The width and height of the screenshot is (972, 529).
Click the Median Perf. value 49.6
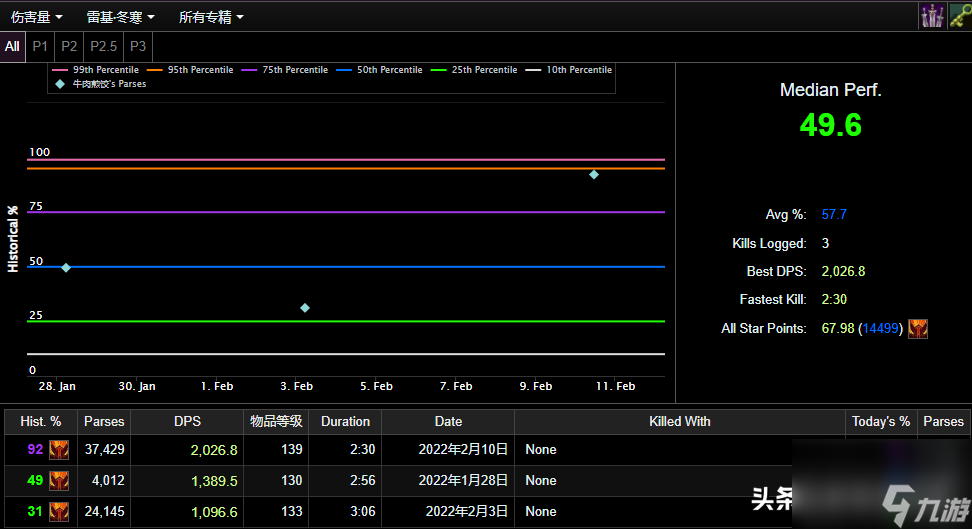point(831,125)
